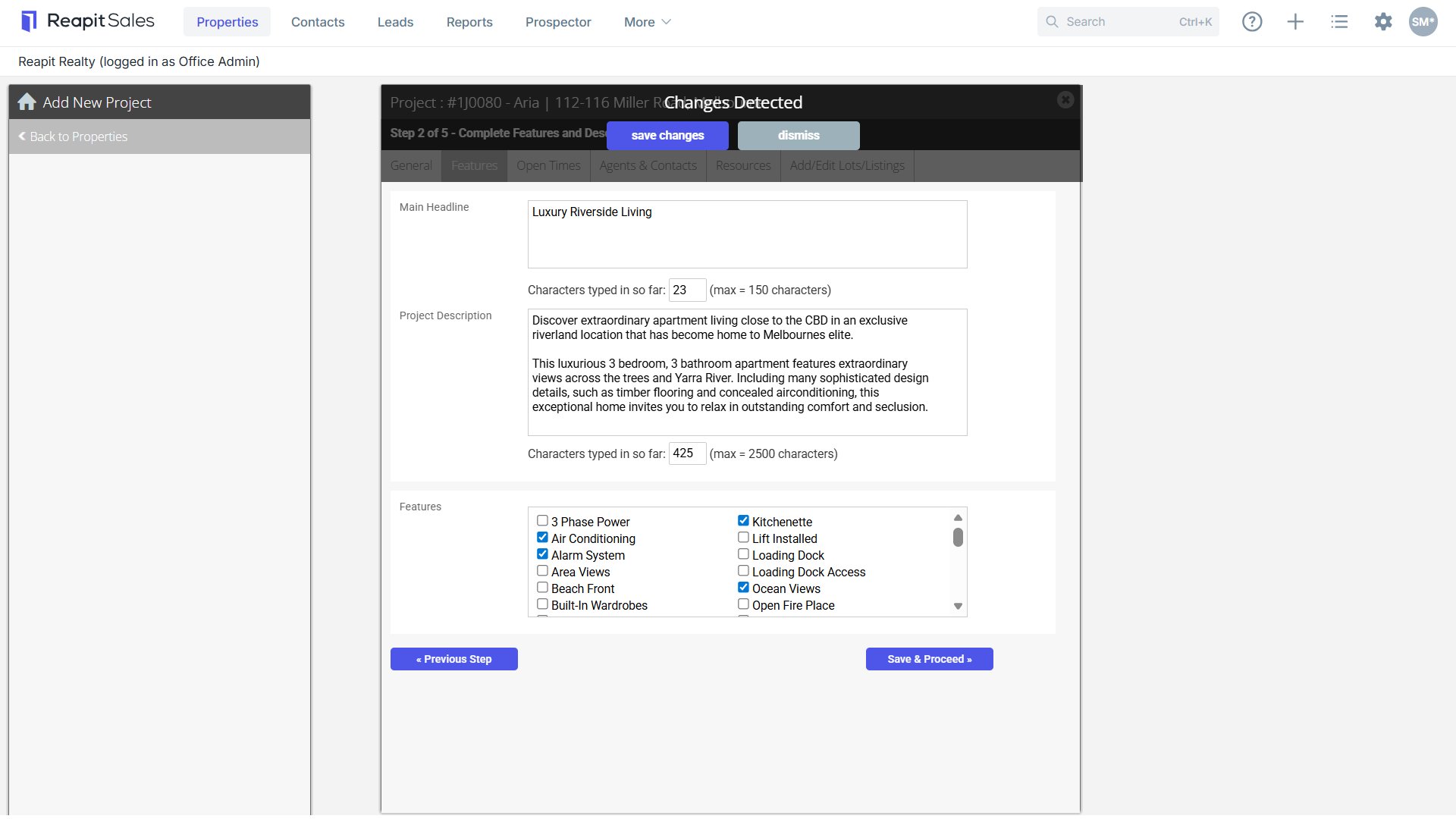Screen dimensions: 1456x819
Task: Expand the More navigation dropdown
Action: click(x=647, y=22)
